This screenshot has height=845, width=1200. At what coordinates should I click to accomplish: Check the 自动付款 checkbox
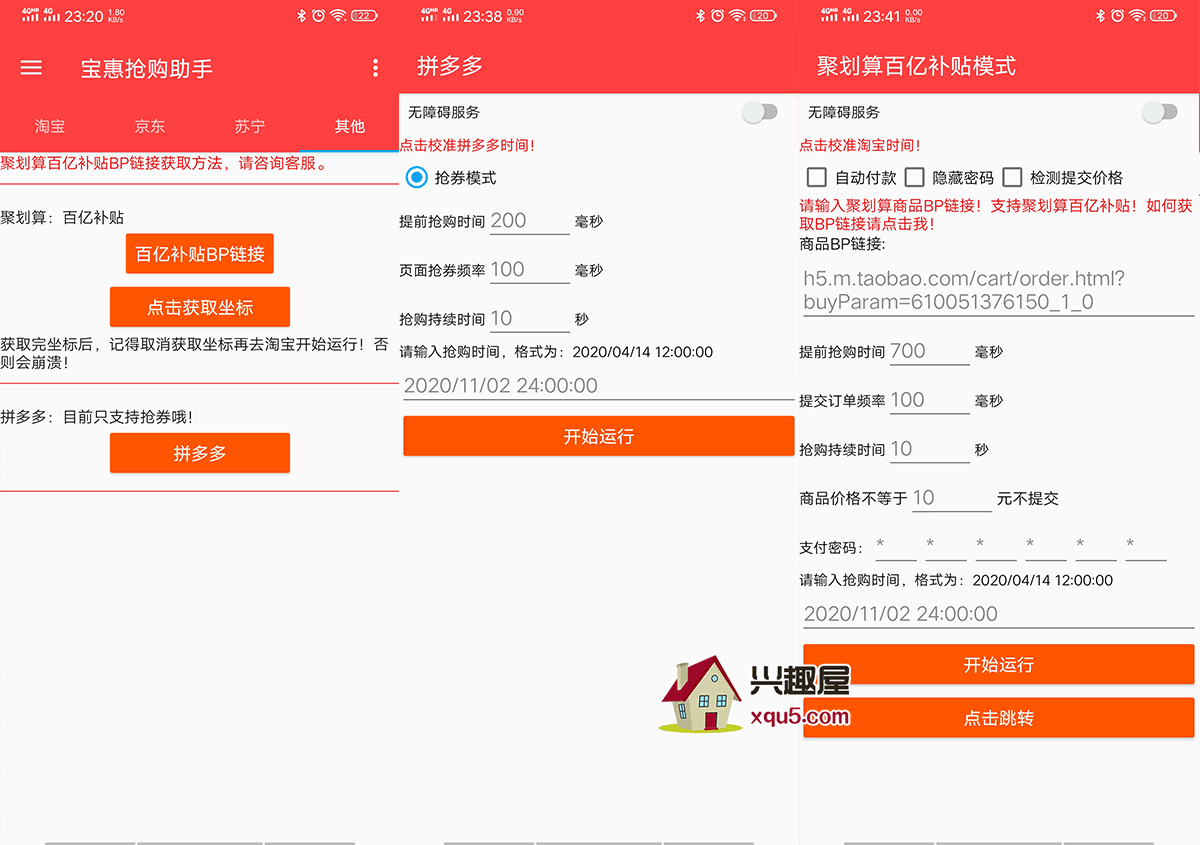point(816,177)
